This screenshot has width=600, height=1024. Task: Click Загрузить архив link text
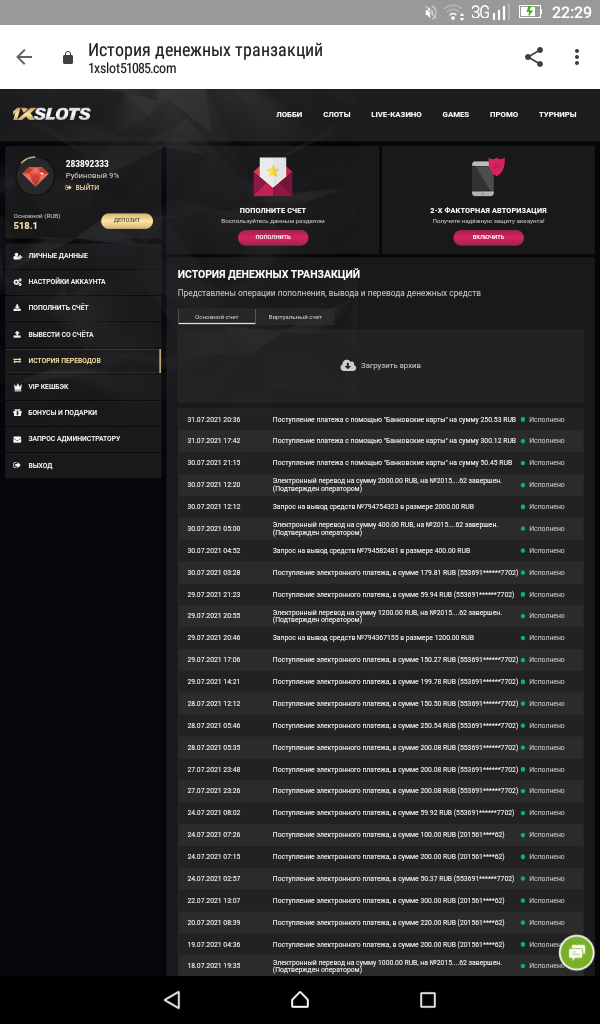tap(390, 366)
